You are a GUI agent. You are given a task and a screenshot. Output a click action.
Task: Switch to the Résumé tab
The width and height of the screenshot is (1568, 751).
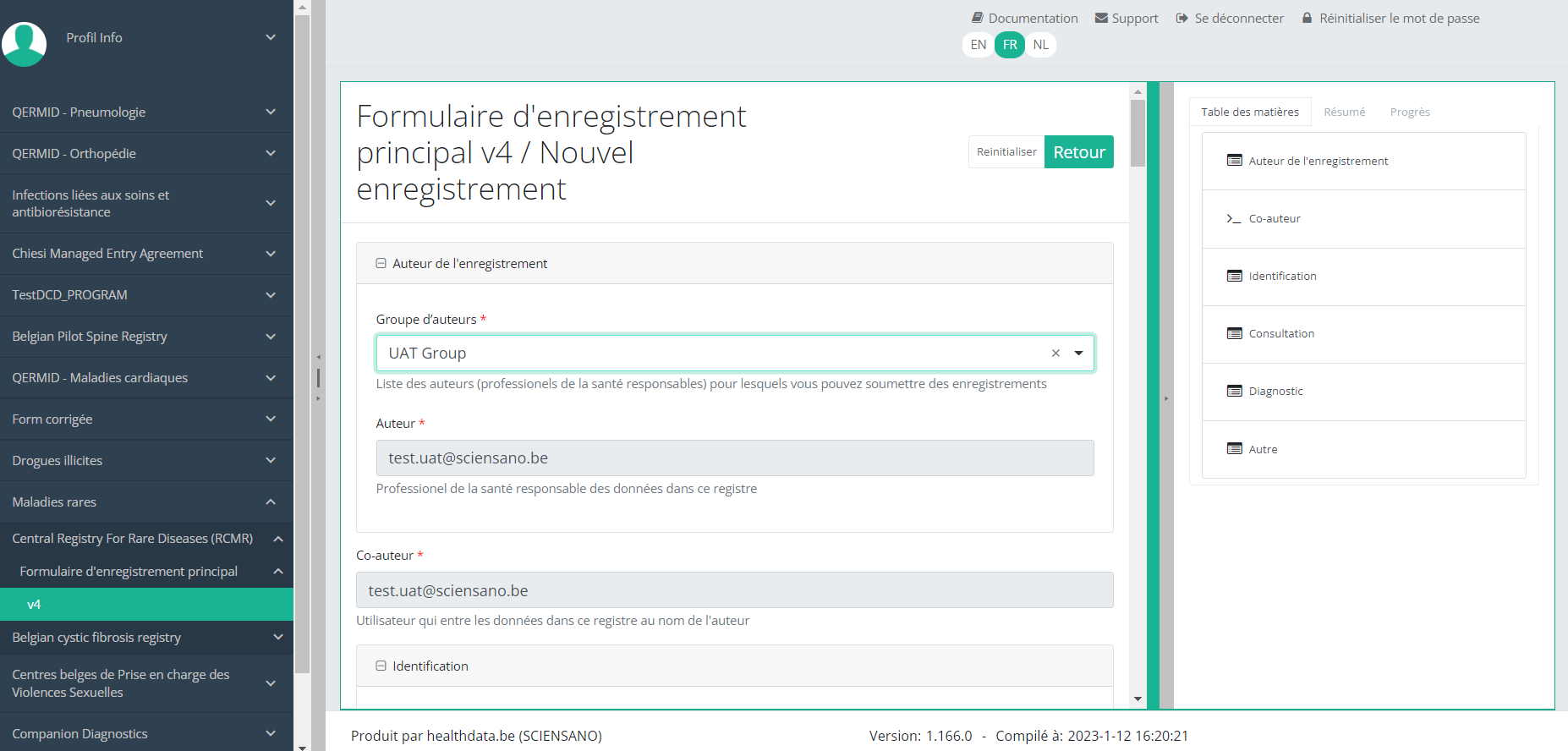1344,112
